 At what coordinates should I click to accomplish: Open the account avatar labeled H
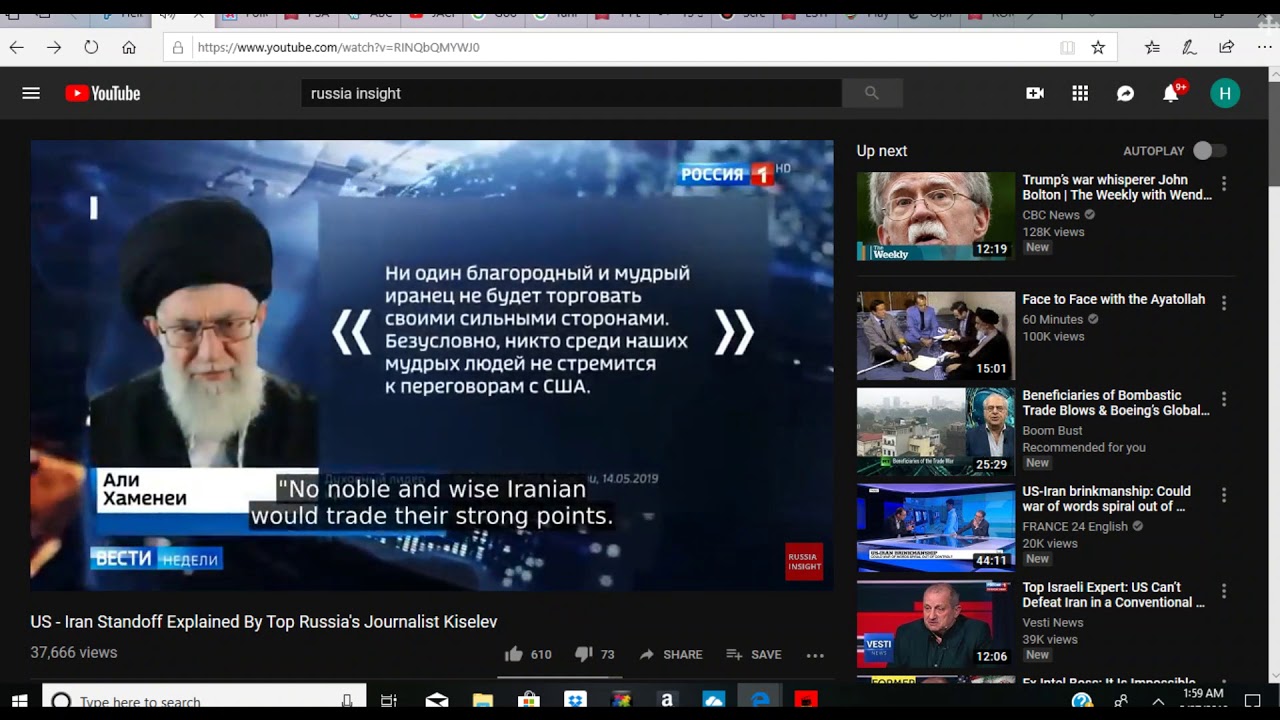tap(1225, 93)
